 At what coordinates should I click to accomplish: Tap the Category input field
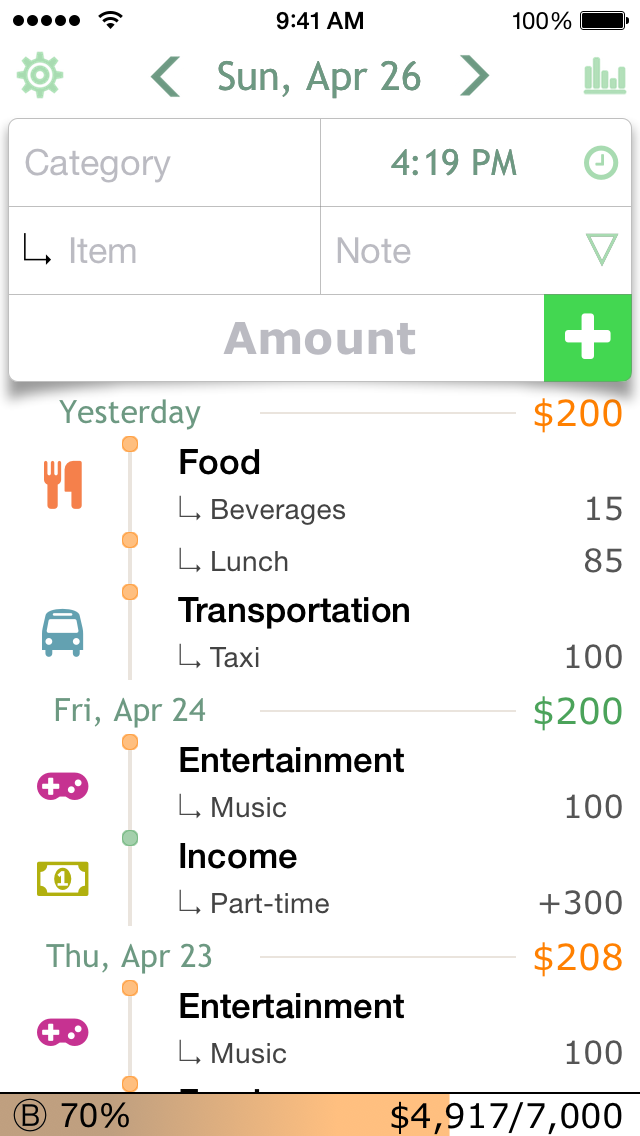click(164, 163)
